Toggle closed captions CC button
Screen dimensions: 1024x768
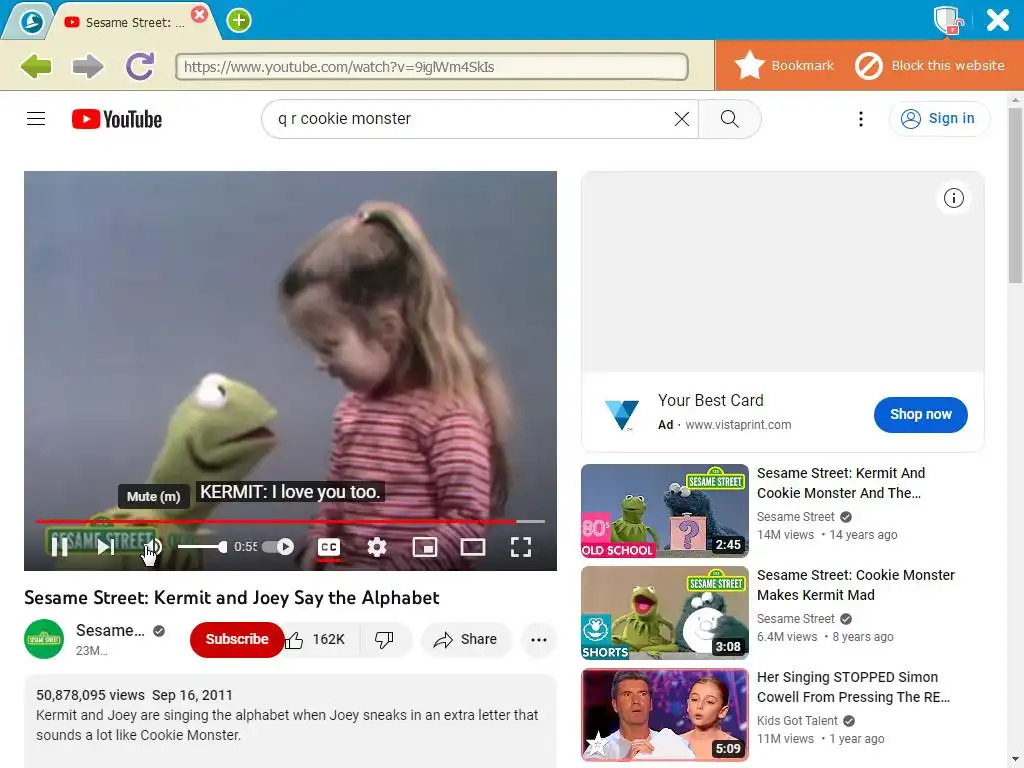(328, 547)
